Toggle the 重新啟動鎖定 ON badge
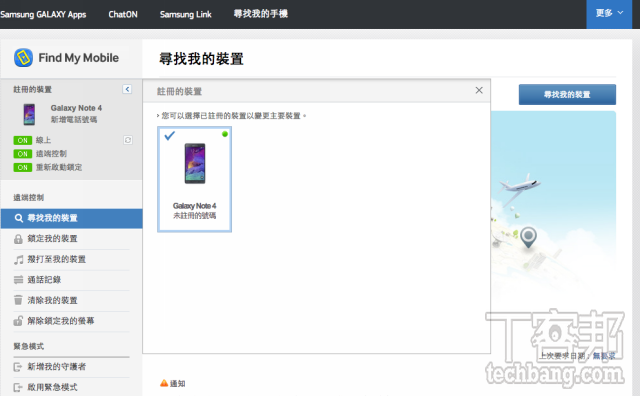Image resolution: width=640 pixels, height=396 pixels. pyautogui.click(x=22, y=167)
